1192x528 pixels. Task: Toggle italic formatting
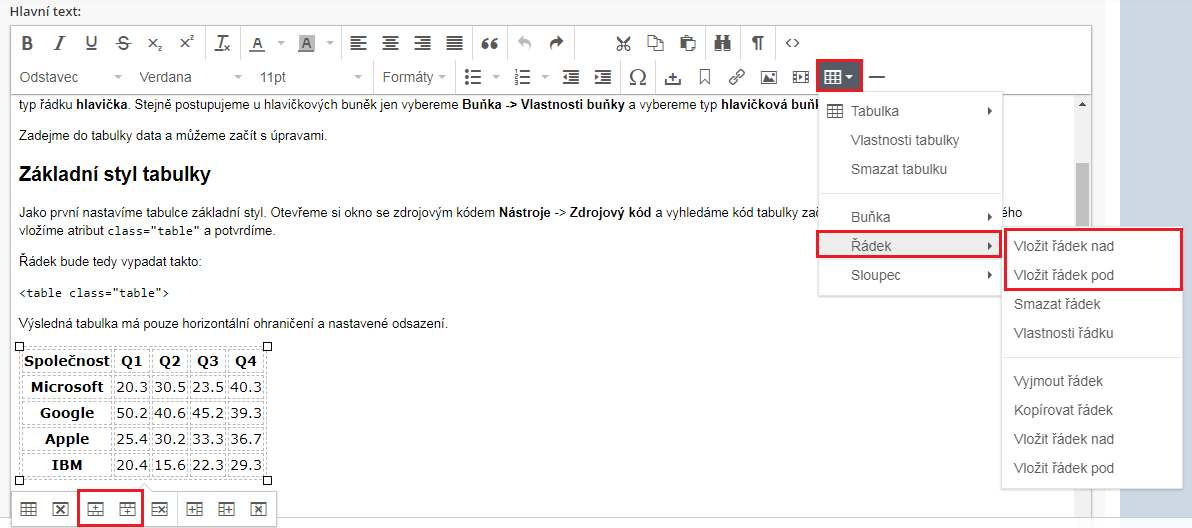[x=59, y=43]
